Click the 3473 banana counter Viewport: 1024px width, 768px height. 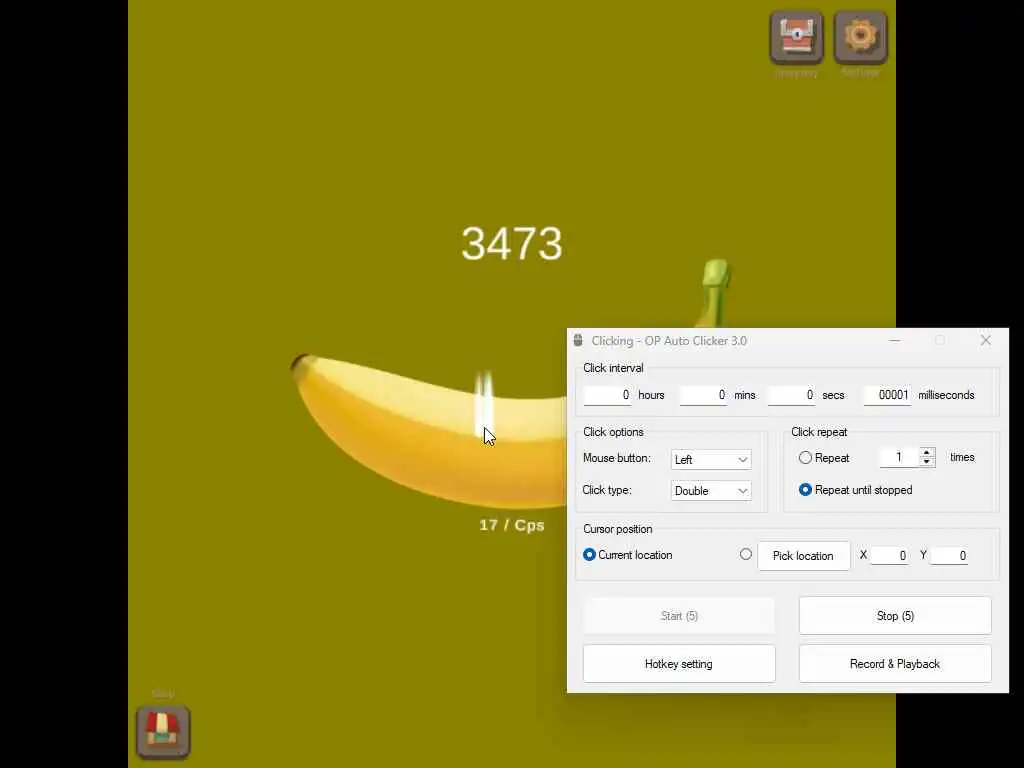[x=512, y=244]
